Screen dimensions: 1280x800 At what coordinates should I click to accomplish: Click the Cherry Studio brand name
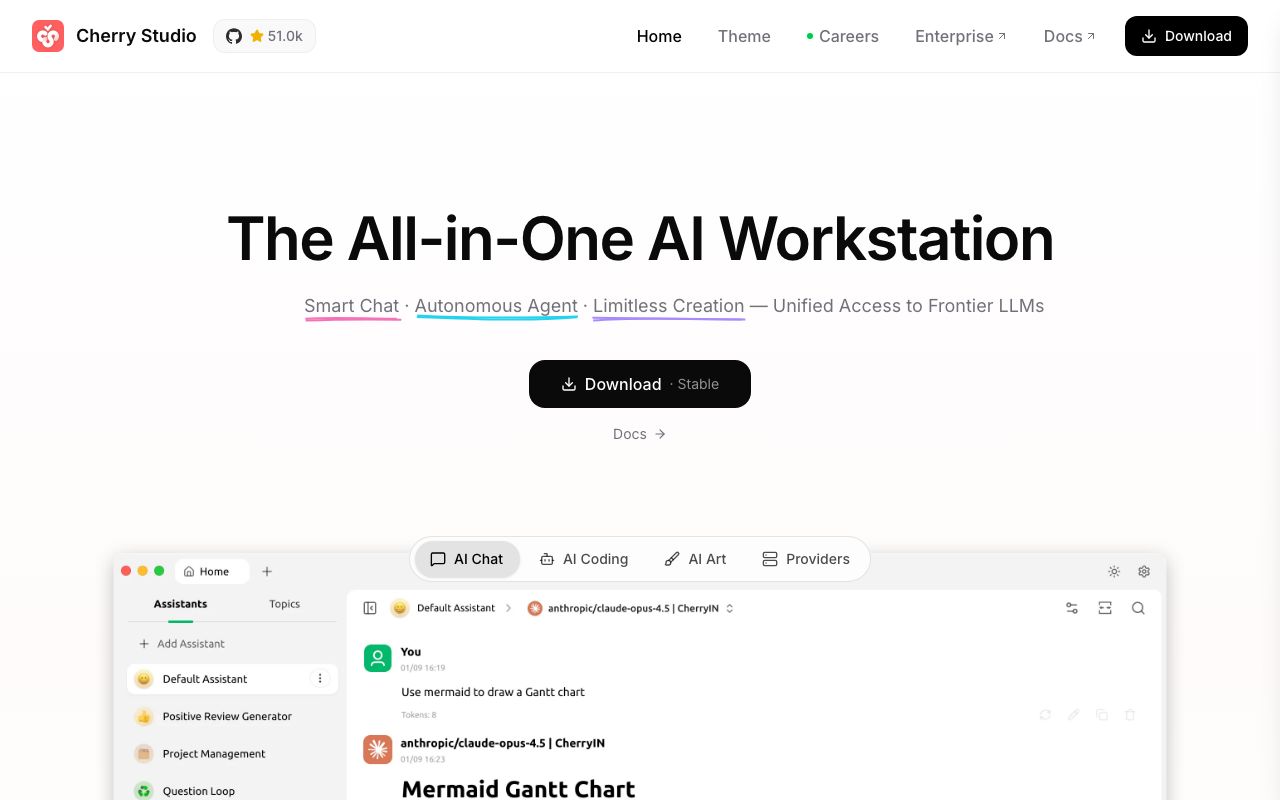point(136,36)
